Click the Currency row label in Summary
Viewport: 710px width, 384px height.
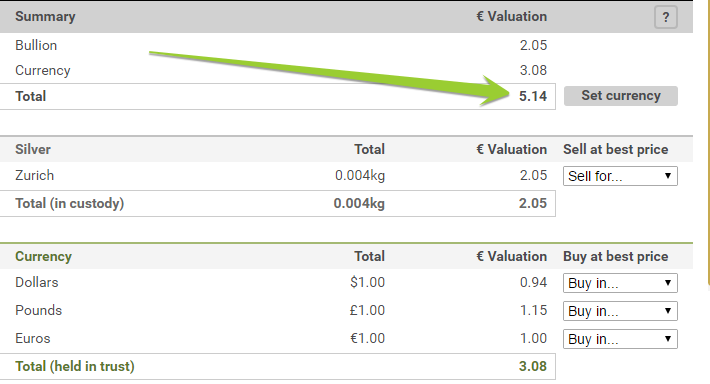(x=43, y=71)
